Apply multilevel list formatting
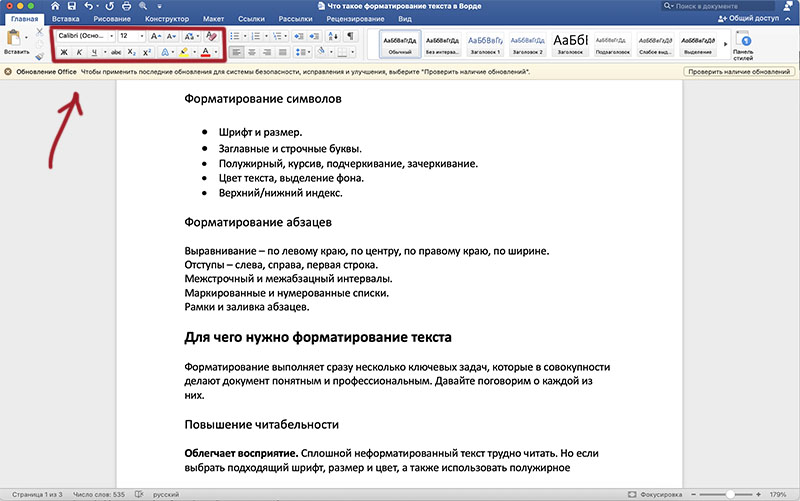800x501 pixels. 277,36
